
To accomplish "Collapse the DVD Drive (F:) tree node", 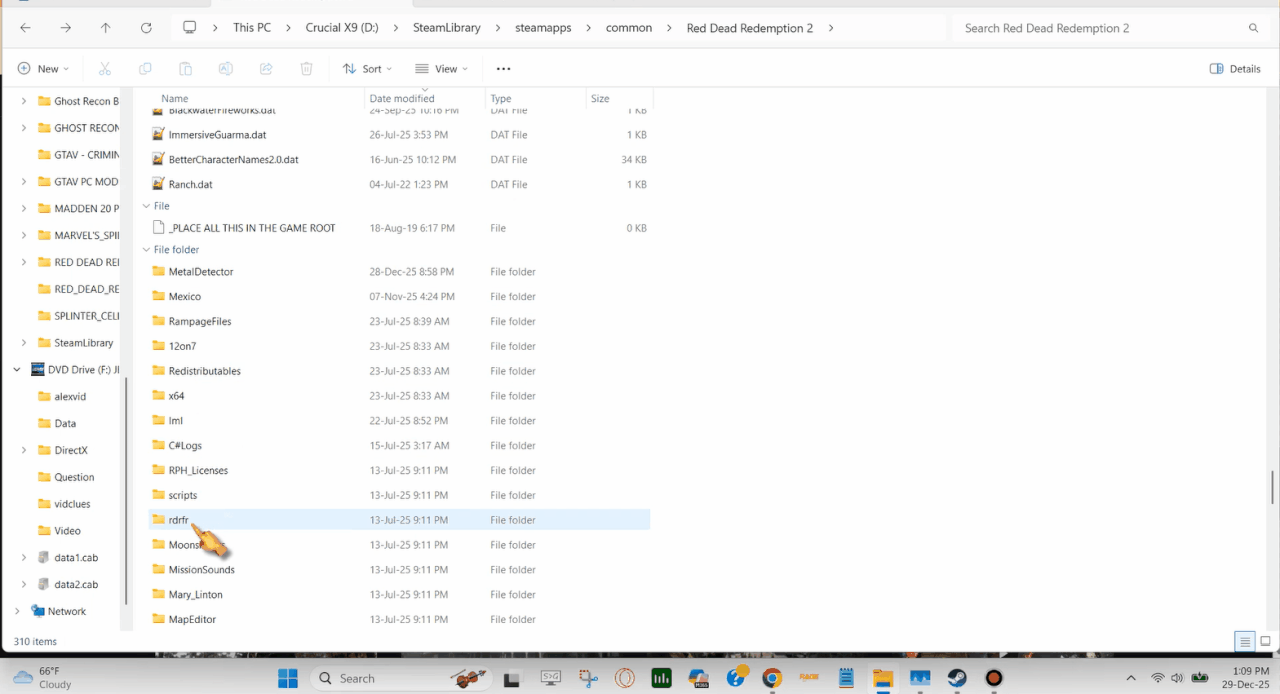I will 17,369.
